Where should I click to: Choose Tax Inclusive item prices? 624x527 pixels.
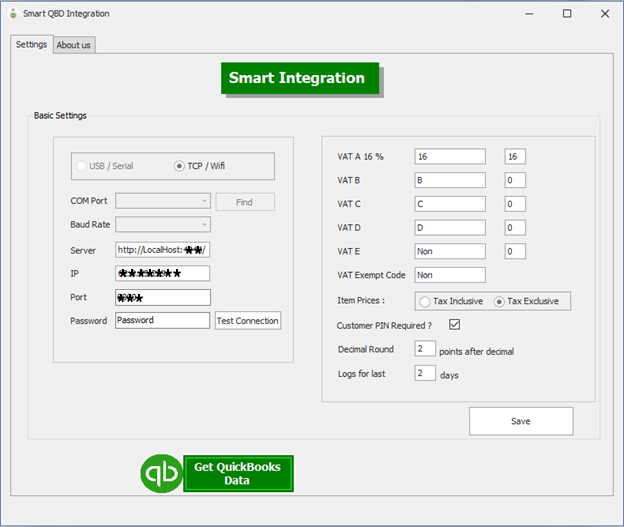tap(425, 301)
